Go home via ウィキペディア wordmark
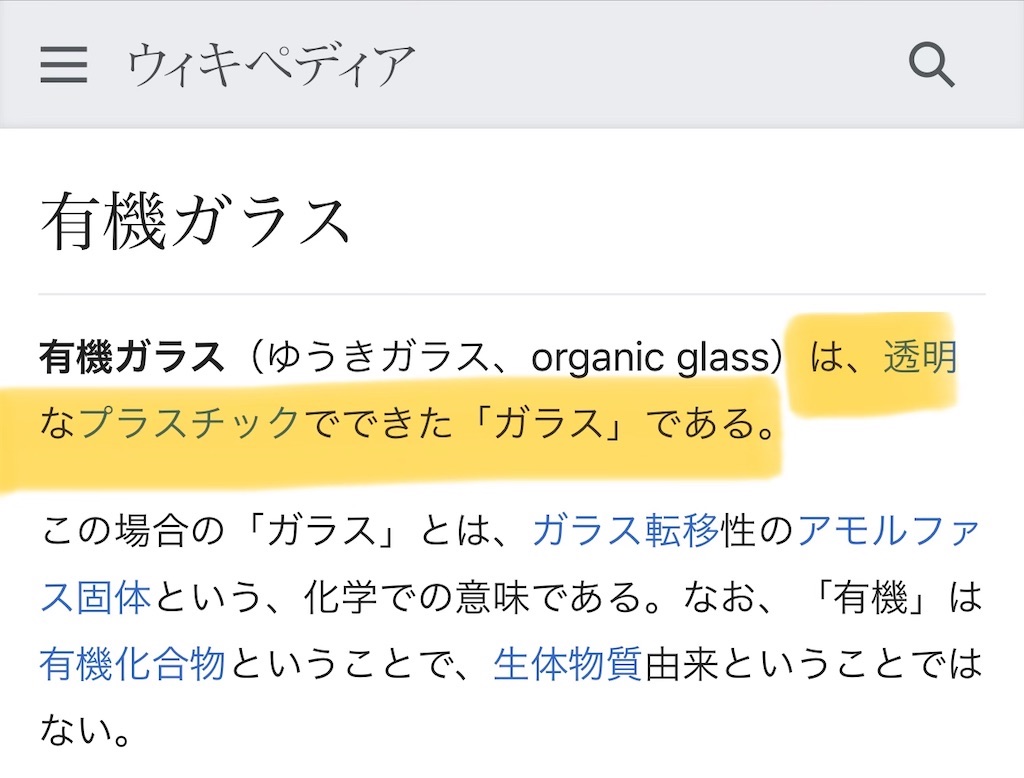 tap(272, 65)
